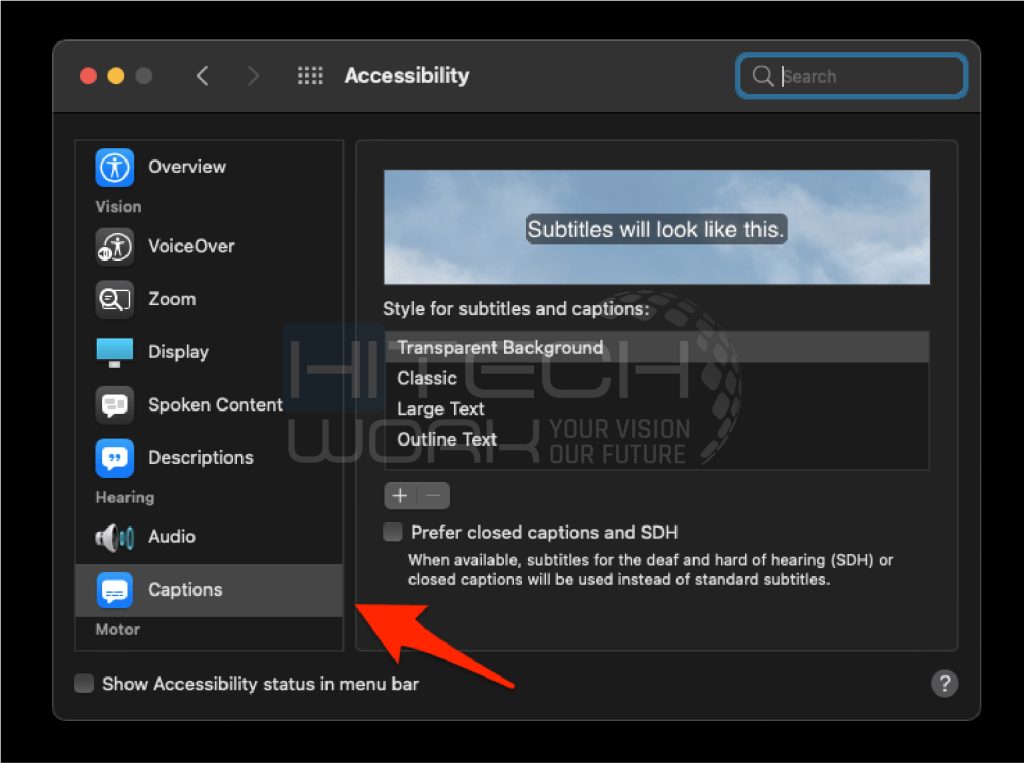
Task: Focus the Search input field
Action: (x=852, y=76)
